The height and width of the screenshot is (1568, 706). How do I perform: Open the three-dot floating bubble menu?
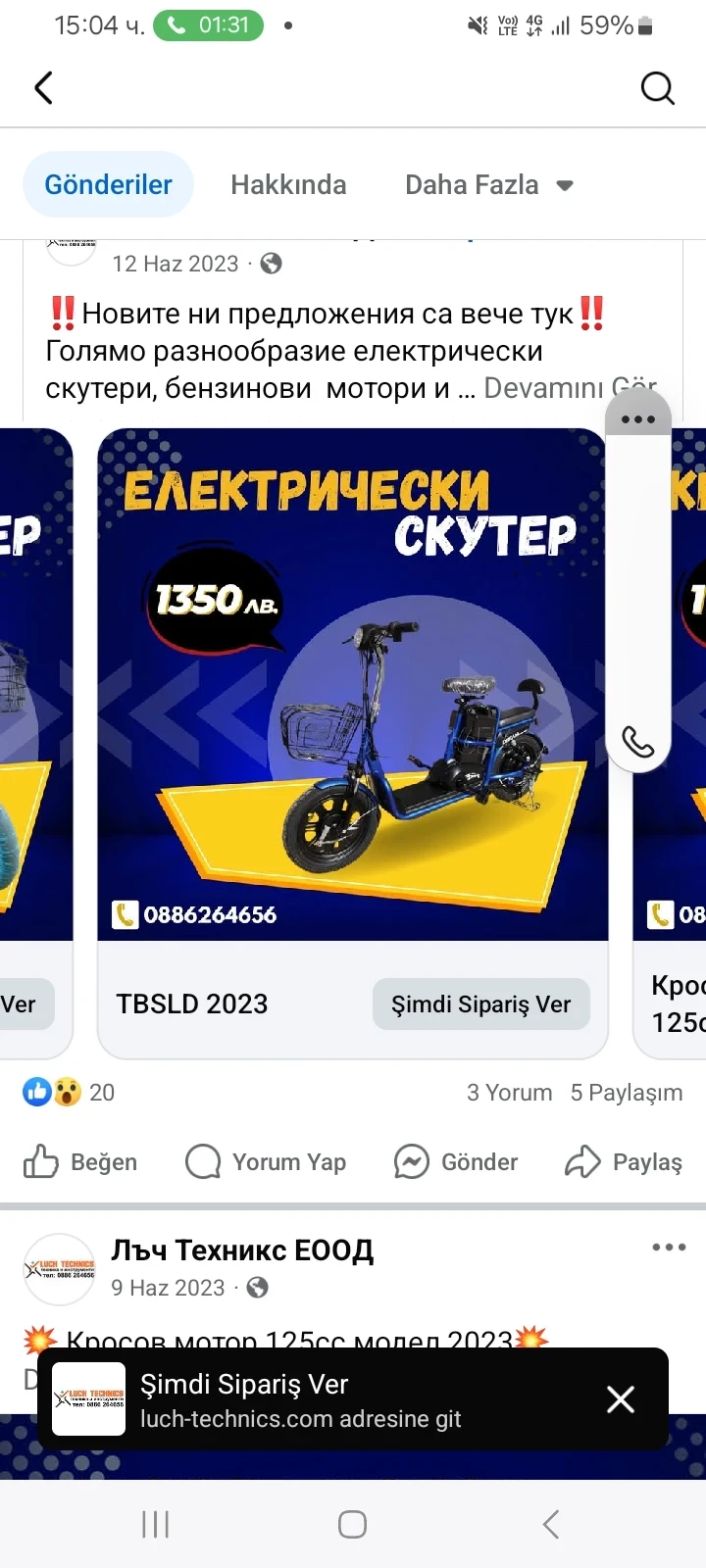[638, 419]
